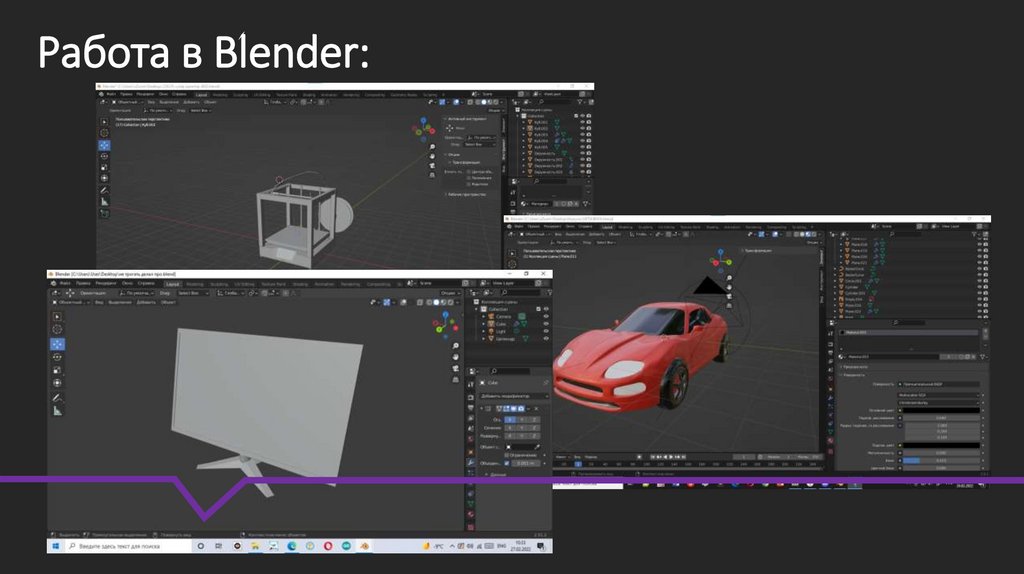This screenshot has width=1024, height=574.
Task: Open the Modifiers wrench tab in the monitor window
Action: (470, 464)
